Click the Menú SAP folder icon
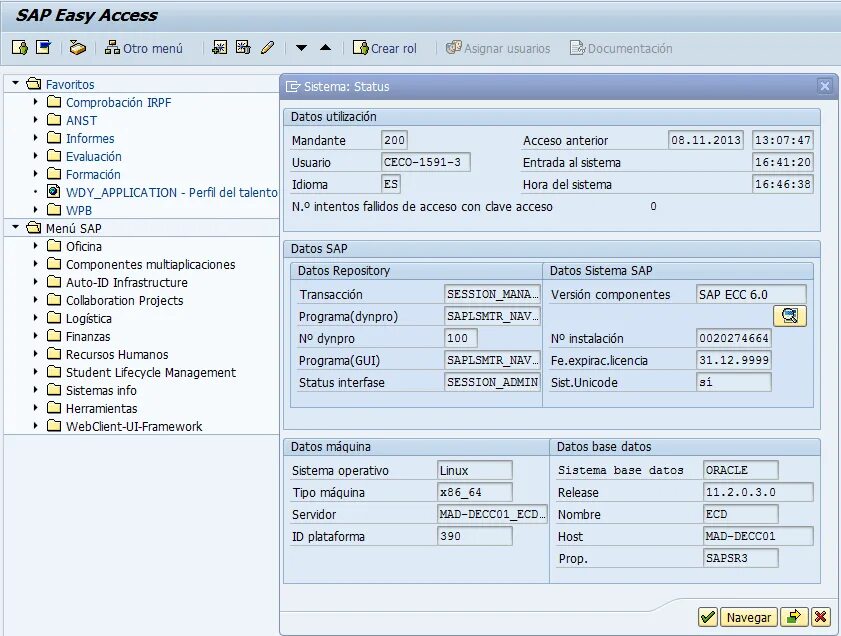This screenshot has width=841, height=636. pos(33,228)
